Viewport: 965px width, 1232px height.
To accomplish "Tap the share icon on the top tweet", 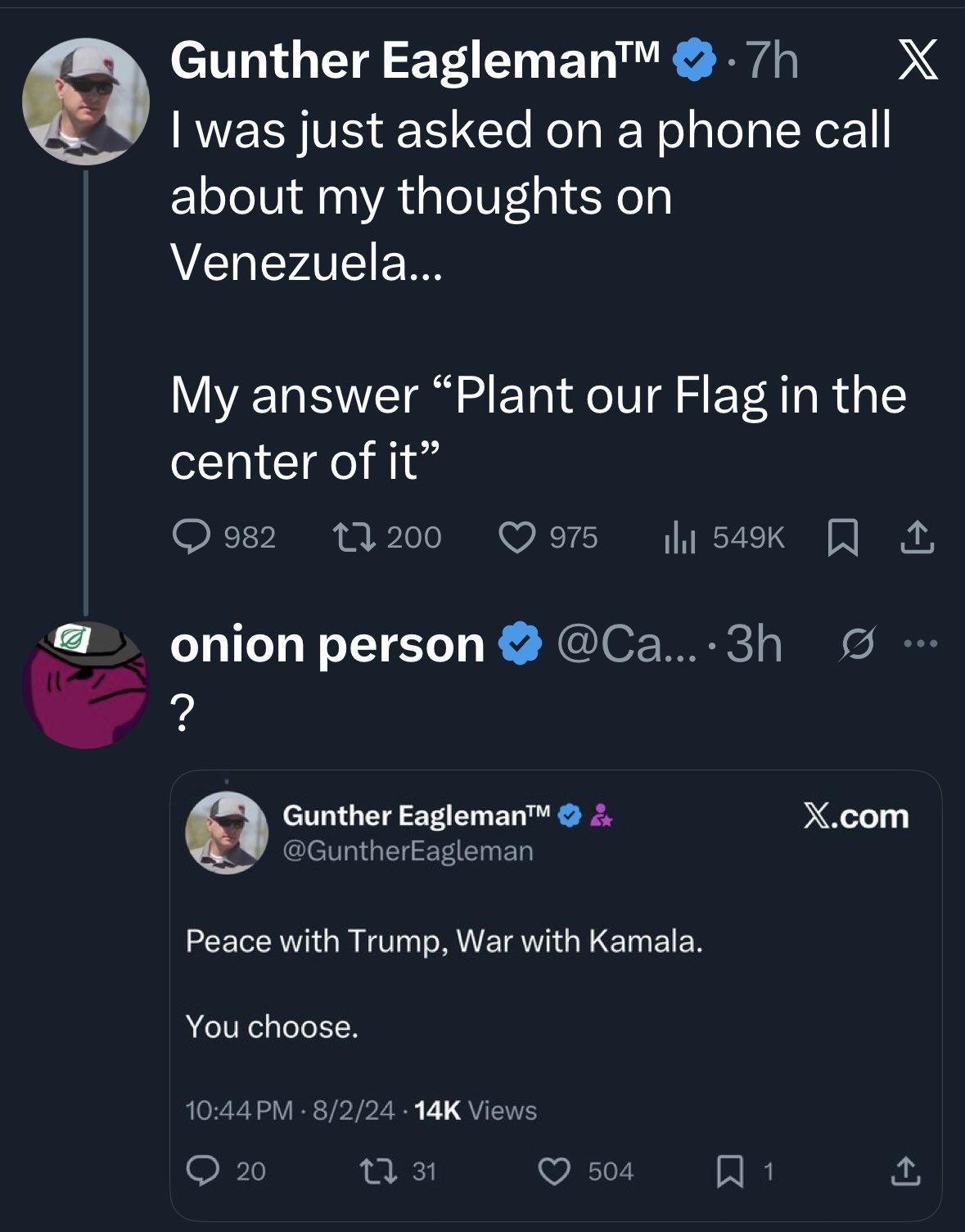I will tap(917, 538).
